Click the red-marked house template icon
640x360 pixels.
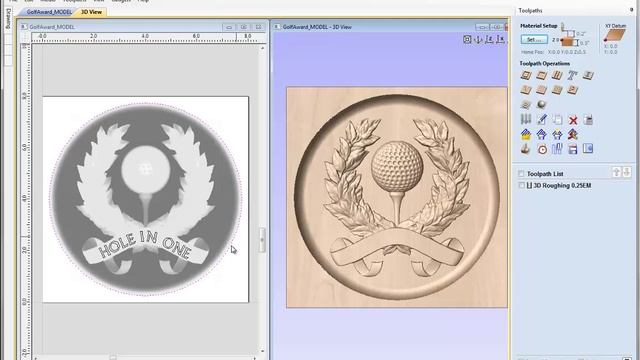tap(572, 134)
